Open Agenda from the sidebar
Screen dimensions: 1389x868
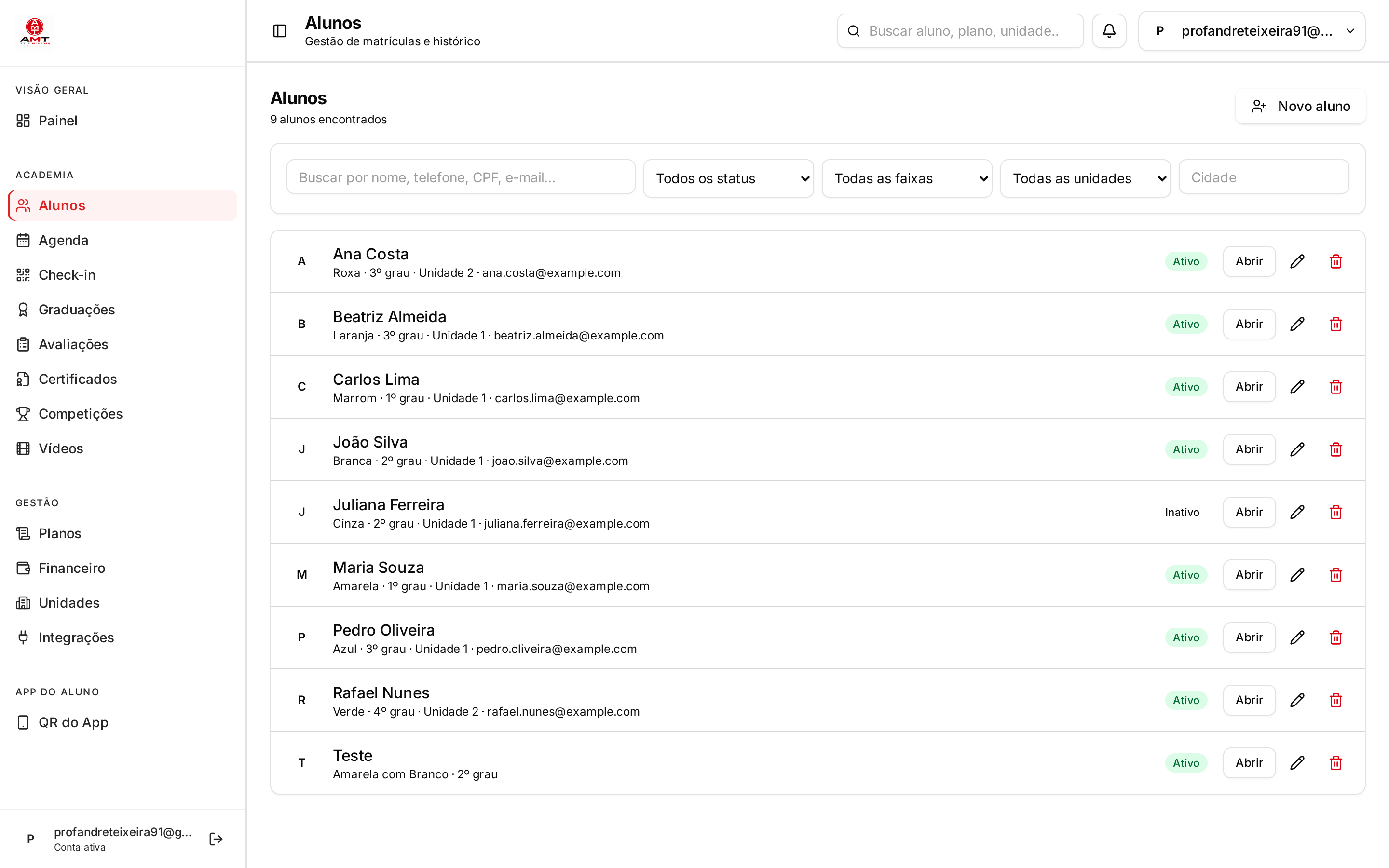coord(122,240)
